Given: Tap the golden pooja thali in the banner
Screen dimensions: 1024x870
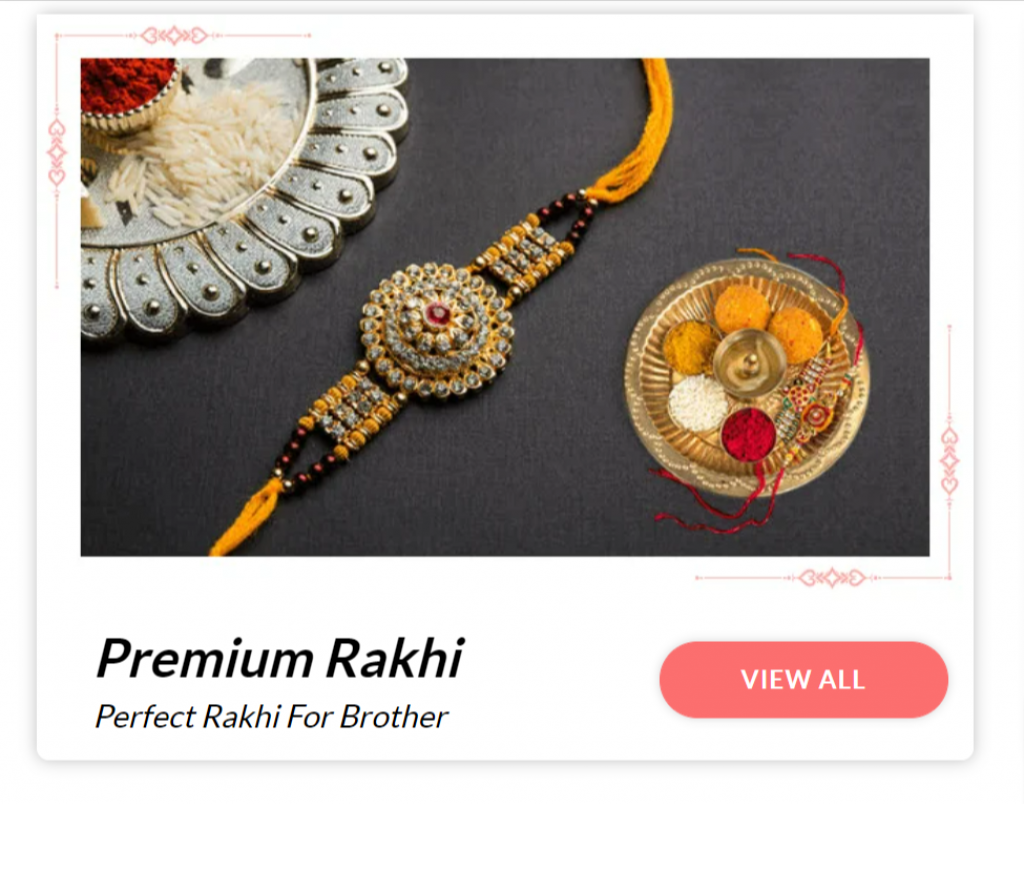Looking at the screenshot, I should [x=746, y=377].
